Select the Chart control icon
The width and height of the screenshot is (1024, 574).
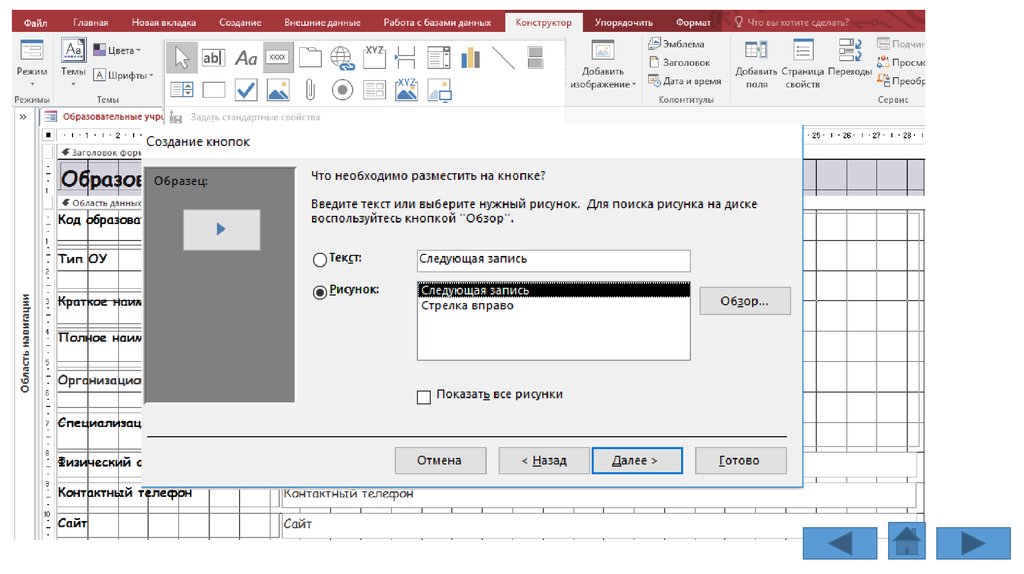pos(470,58)
